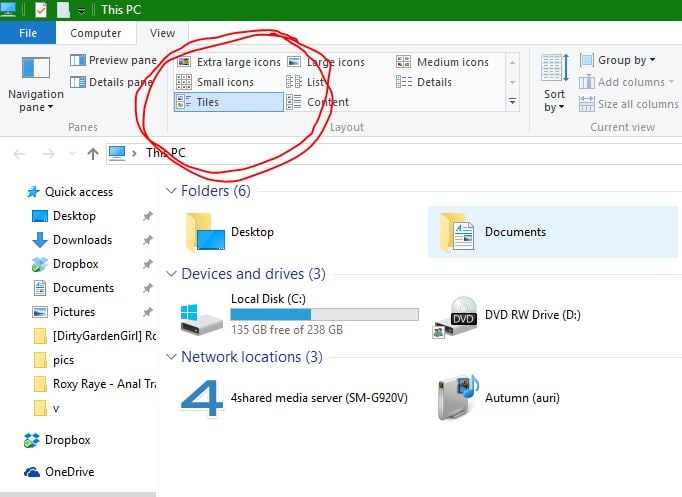Click the Back arrow in navigation bar

pyautogui.click(x=21, y=153)
